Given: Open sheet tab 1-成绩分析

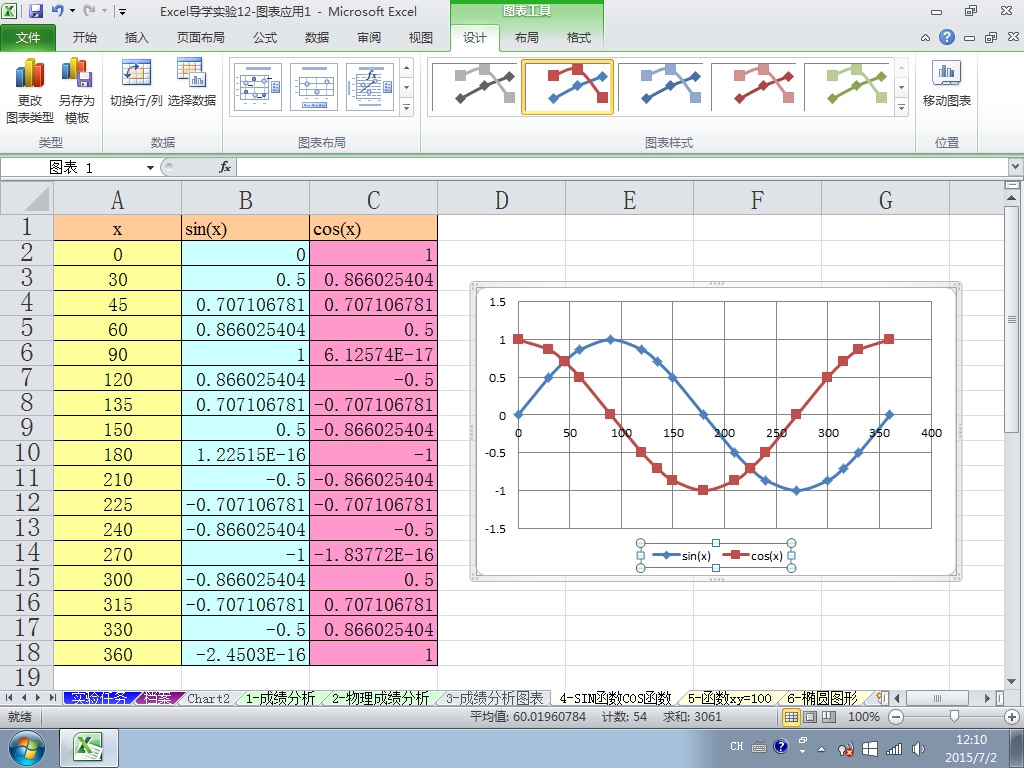Looking at the screenshot, I should (x=280, y=698).
